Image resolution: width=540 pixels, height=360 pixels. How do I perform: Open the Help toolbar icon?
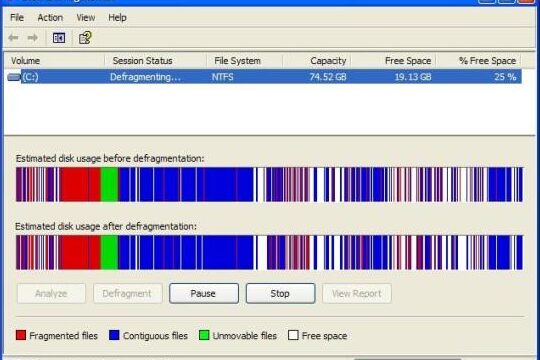point(85,38)
